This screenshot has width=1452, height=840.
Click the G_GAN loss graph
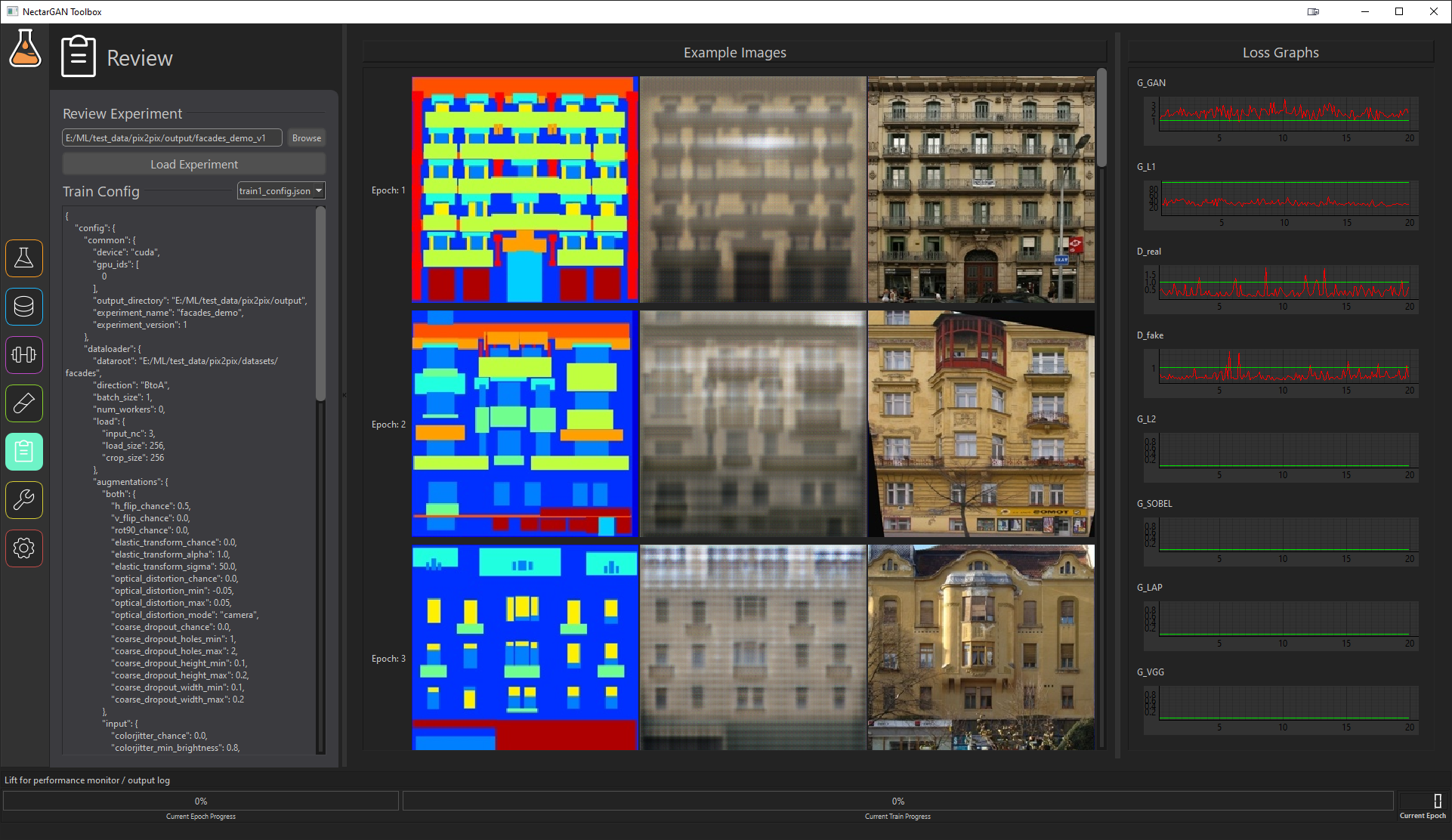click(x=1282, y=115)
